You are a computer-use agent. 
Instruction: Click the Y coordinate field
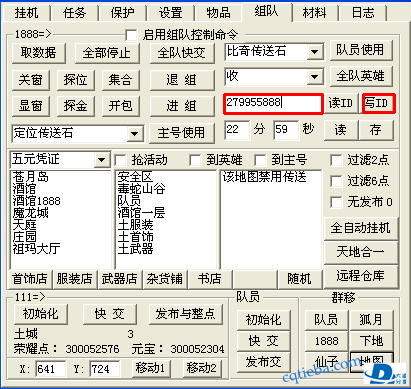click(x=105, y=369)
